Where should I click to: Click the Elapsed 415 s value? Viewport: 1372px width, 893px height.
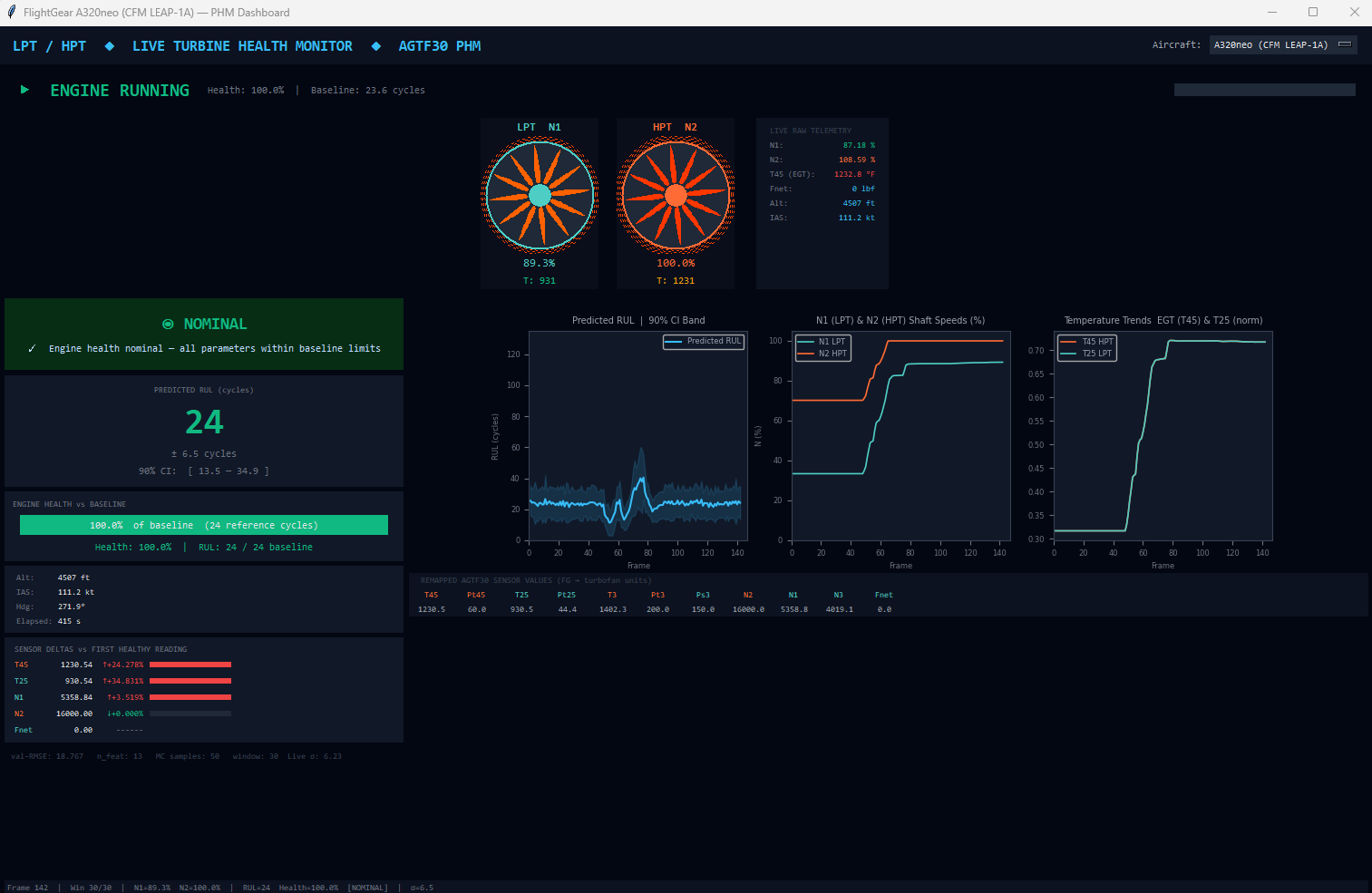[69, 621]
